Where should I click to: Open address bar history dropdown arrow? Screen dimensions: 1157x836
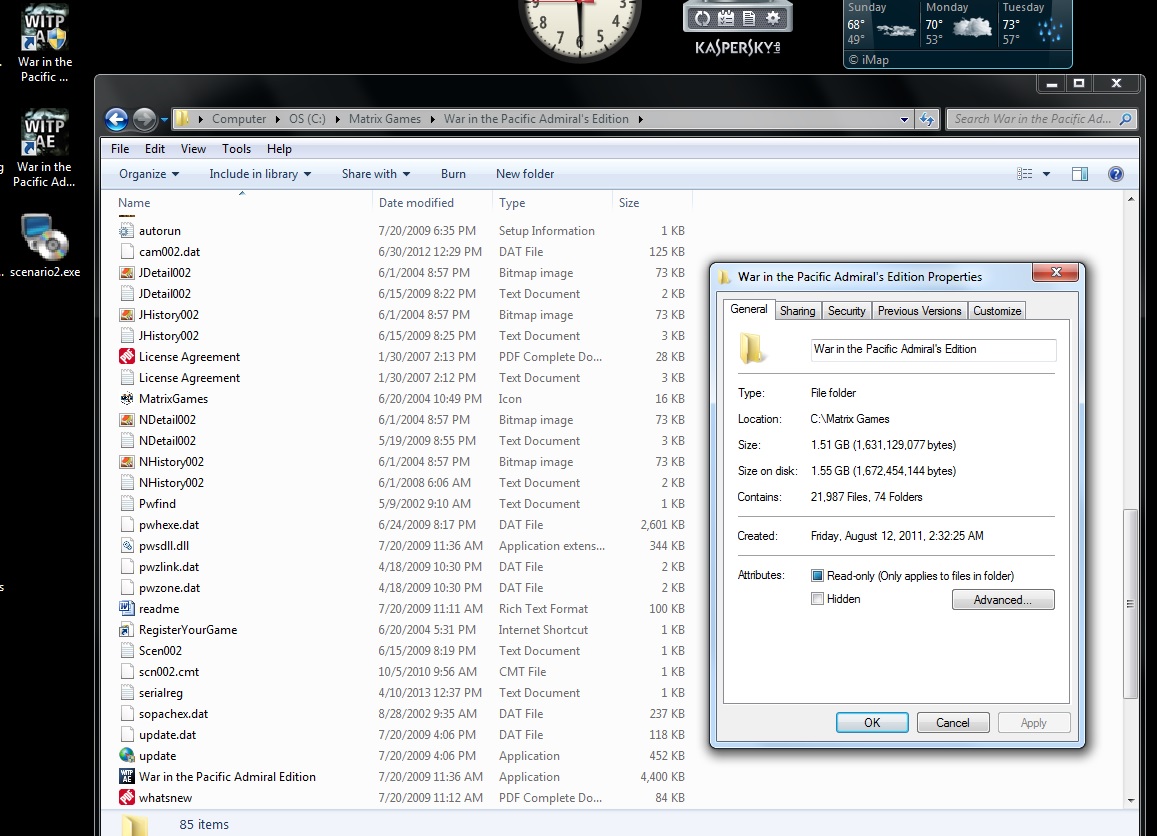pyautogui.click(x=904, y=120)
